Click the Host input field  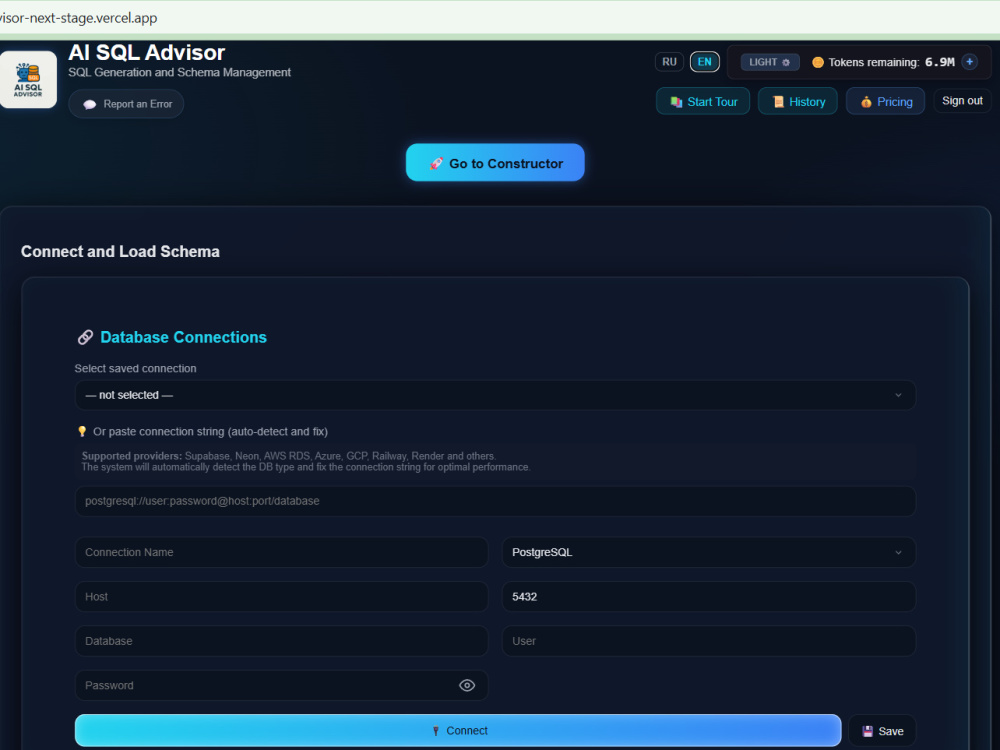click(x=281, y=597)
